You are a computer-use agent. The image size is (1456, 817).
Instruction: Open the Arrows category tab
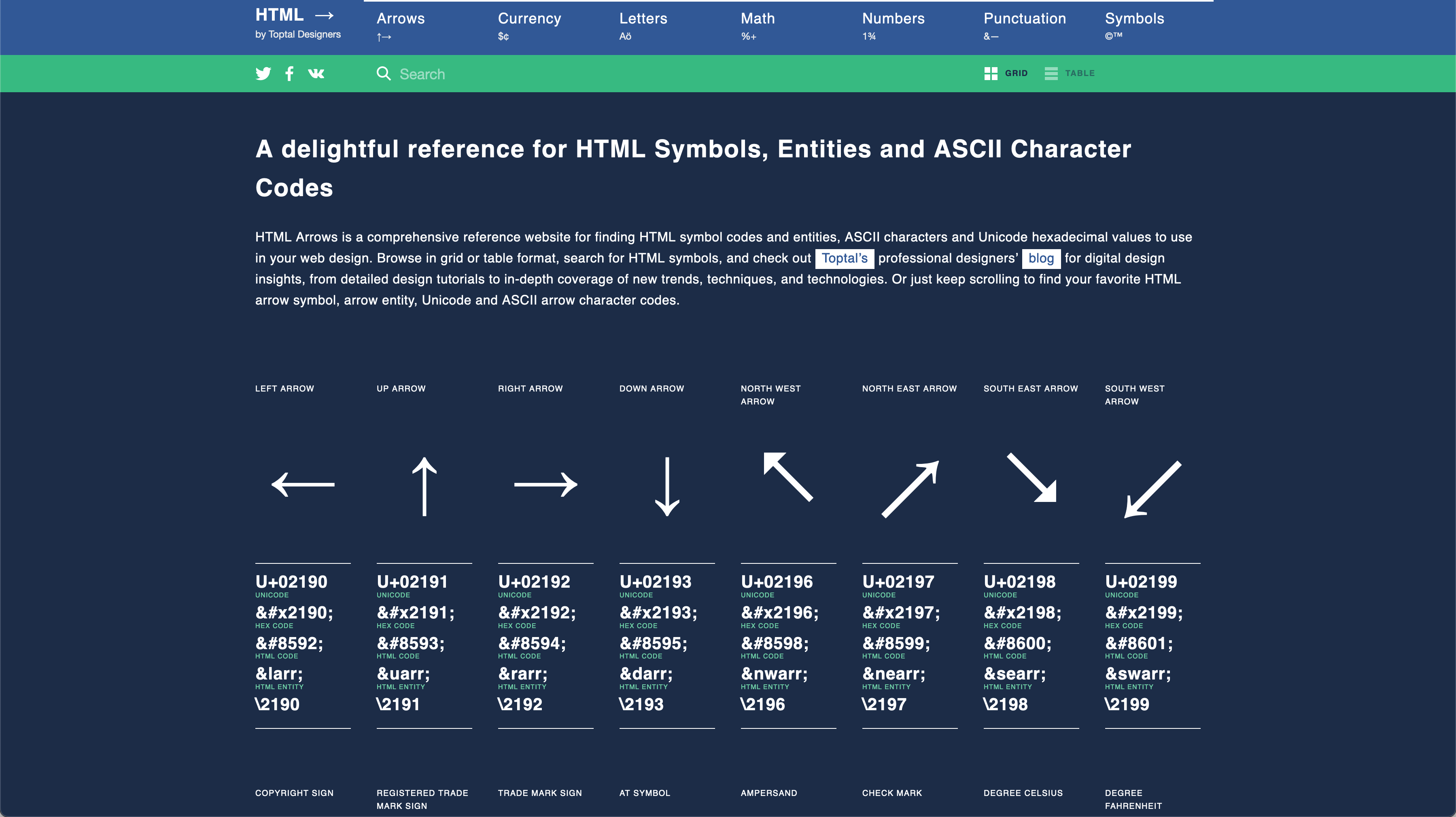[x=401, y=26]
